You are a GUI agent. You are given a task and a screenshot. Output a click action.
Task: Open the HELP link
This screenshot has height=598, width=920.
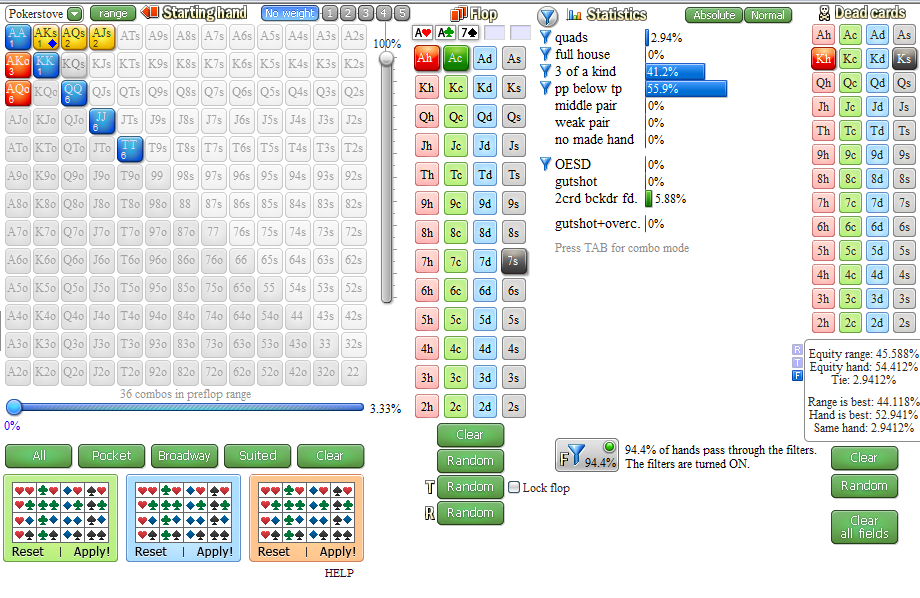[x=339, y=573]
